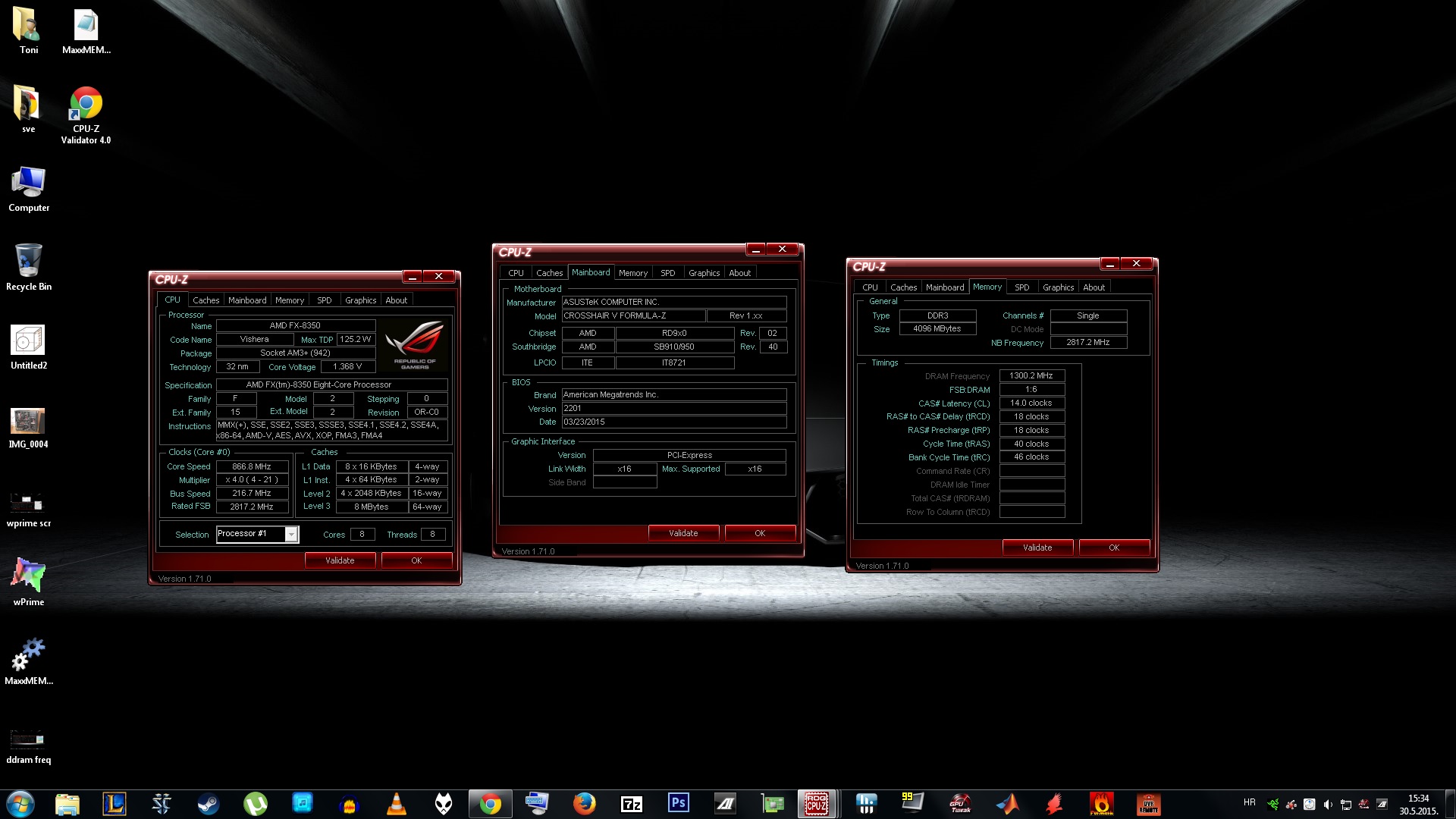Click OK in the Mainboard CPU-Z window
The width and height of the screenshot is (1456, 819).
click(x=760, y=533)
